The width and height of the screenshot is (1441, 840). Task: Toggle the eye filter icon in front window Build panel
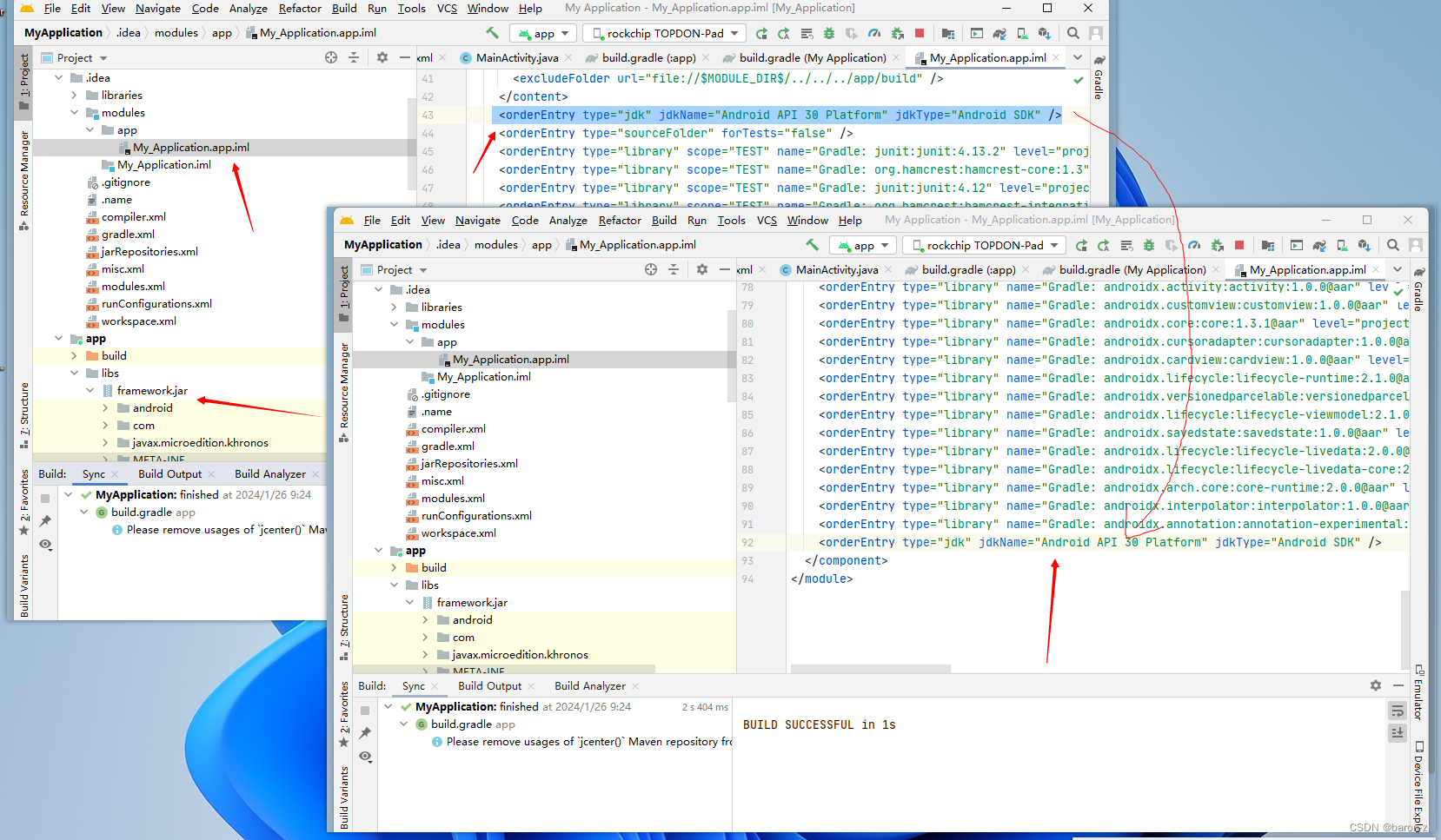point(365,757)
